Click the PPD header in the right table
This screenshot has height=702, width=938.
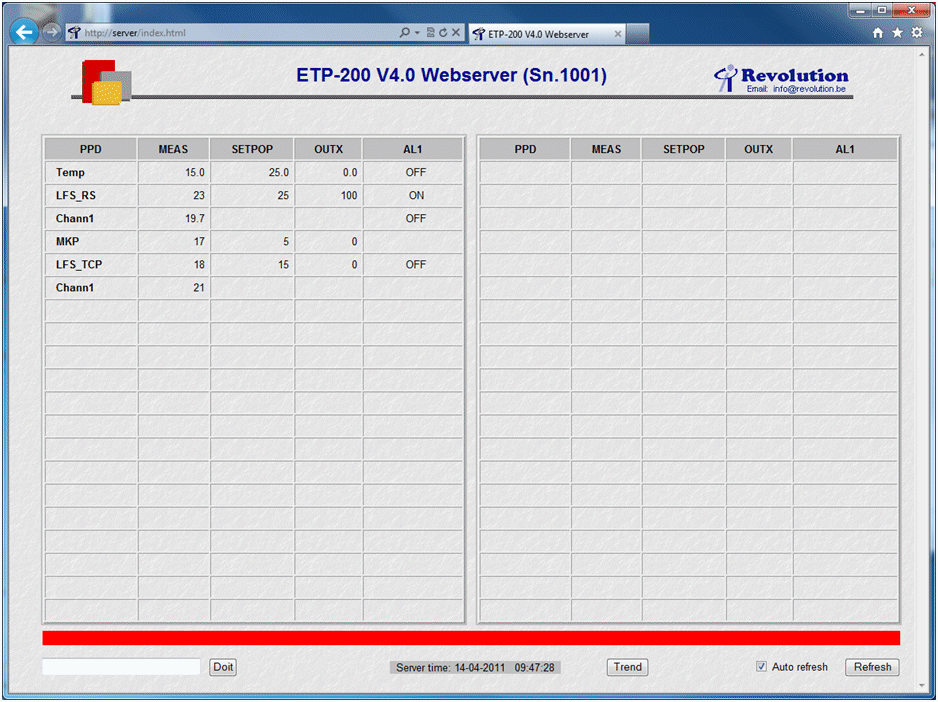(525, 149)
